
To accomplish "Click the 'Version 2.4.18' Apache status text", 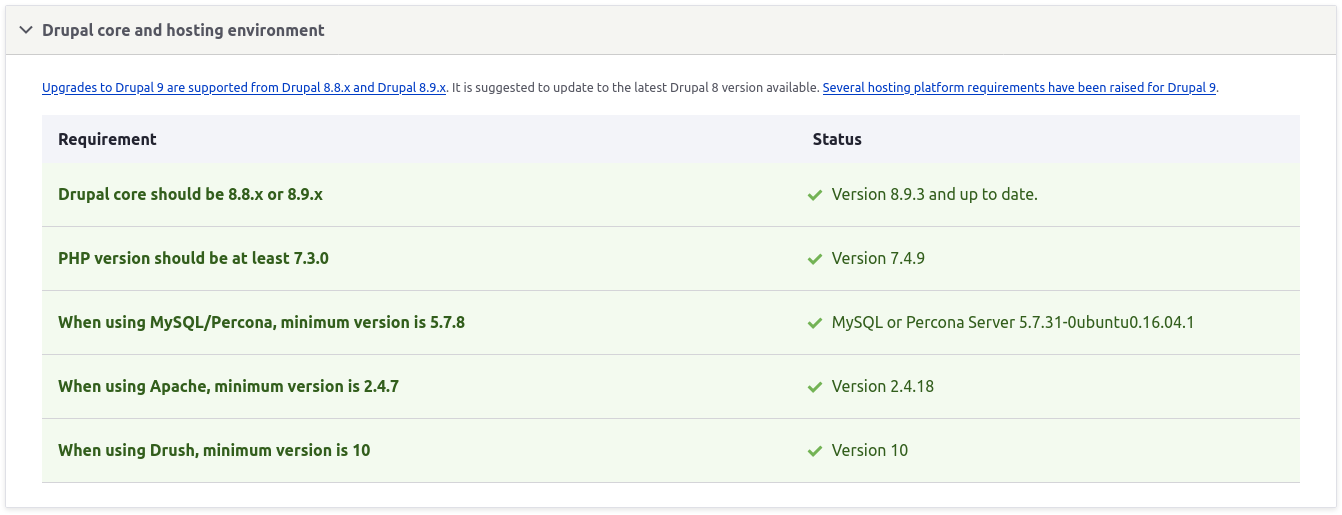I will [882, 386].
